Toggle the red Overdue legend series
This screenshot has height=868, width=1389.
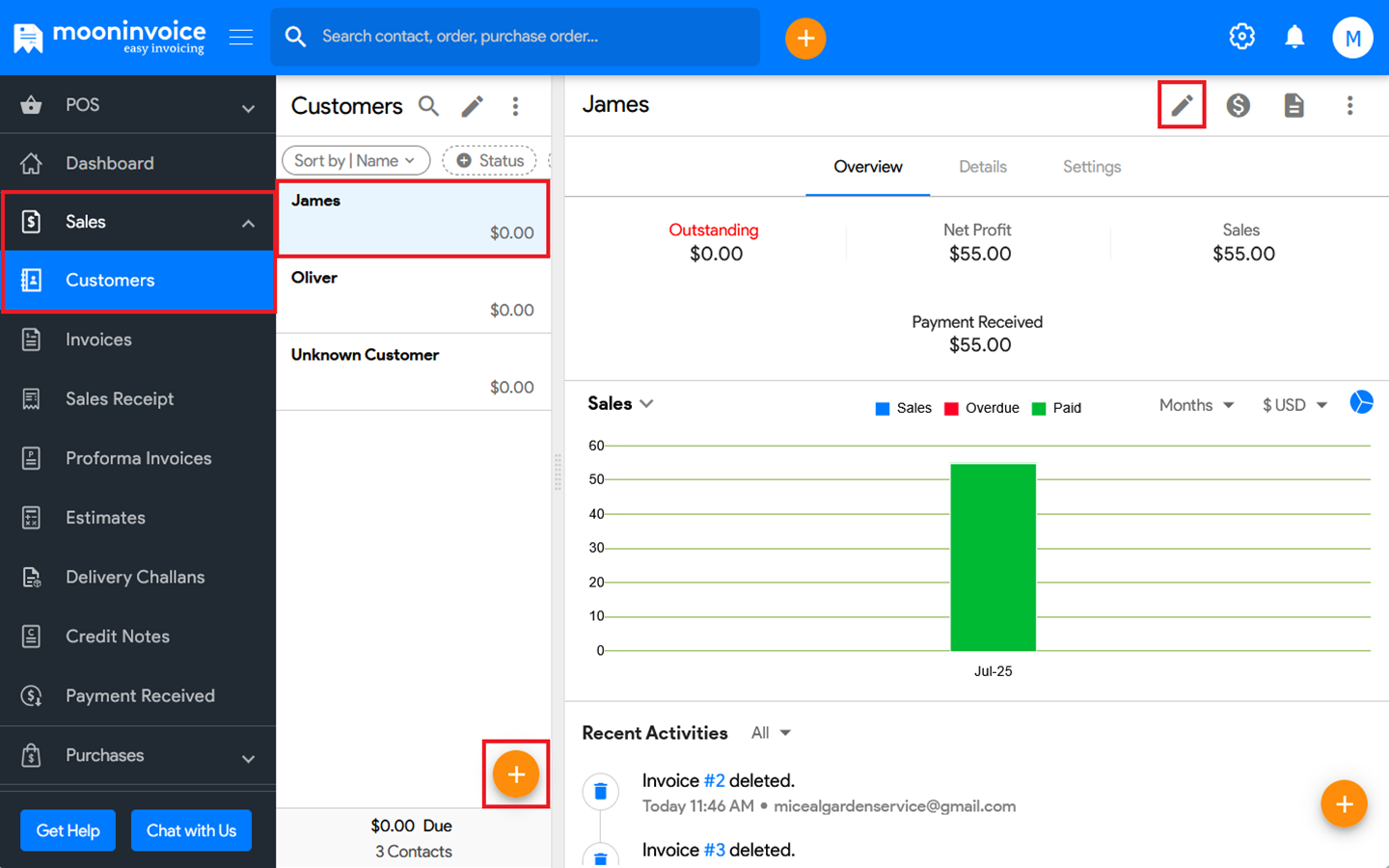[981, 408]
